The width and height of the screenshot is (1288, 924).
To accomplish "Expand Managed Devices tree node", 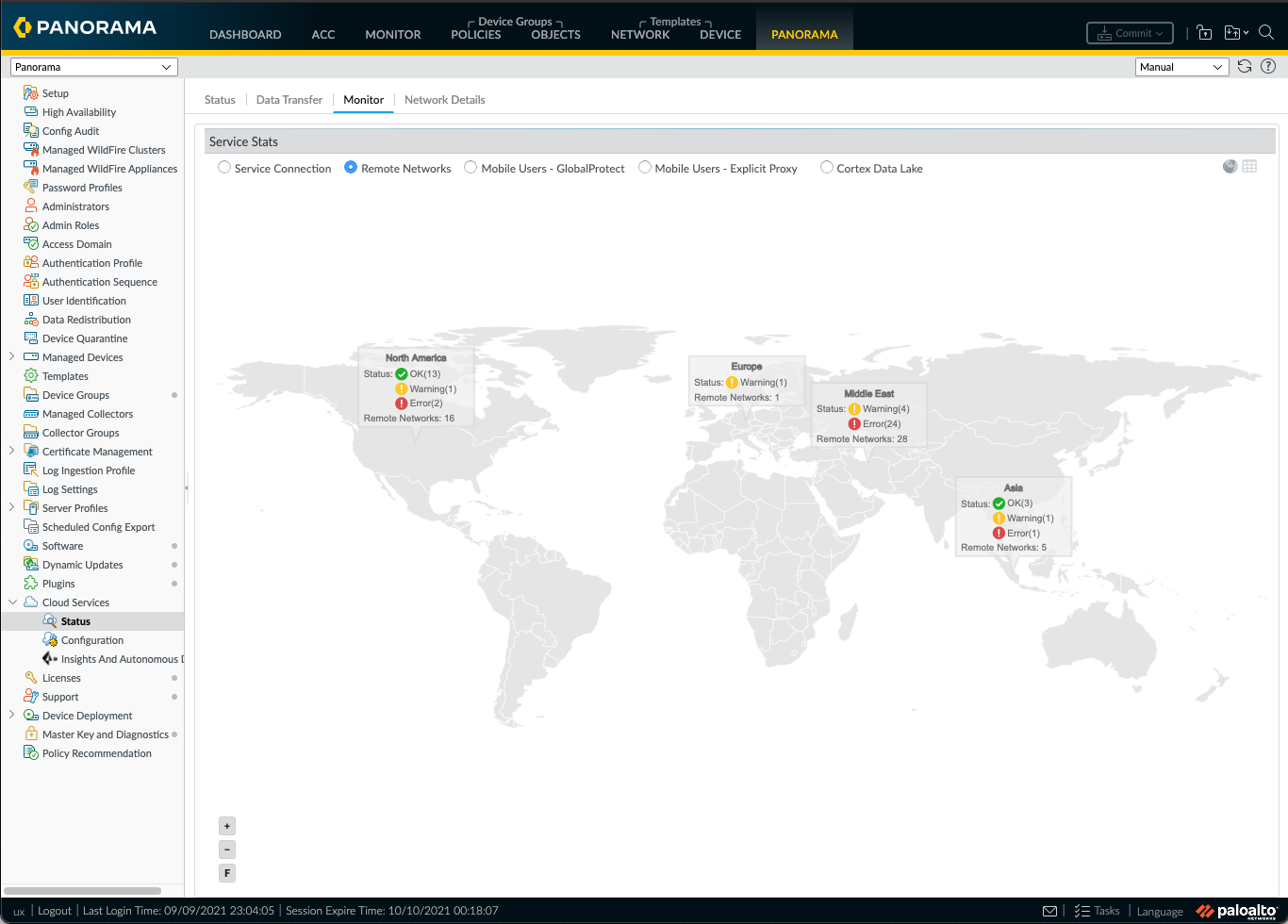I will (x=11, y=356).
